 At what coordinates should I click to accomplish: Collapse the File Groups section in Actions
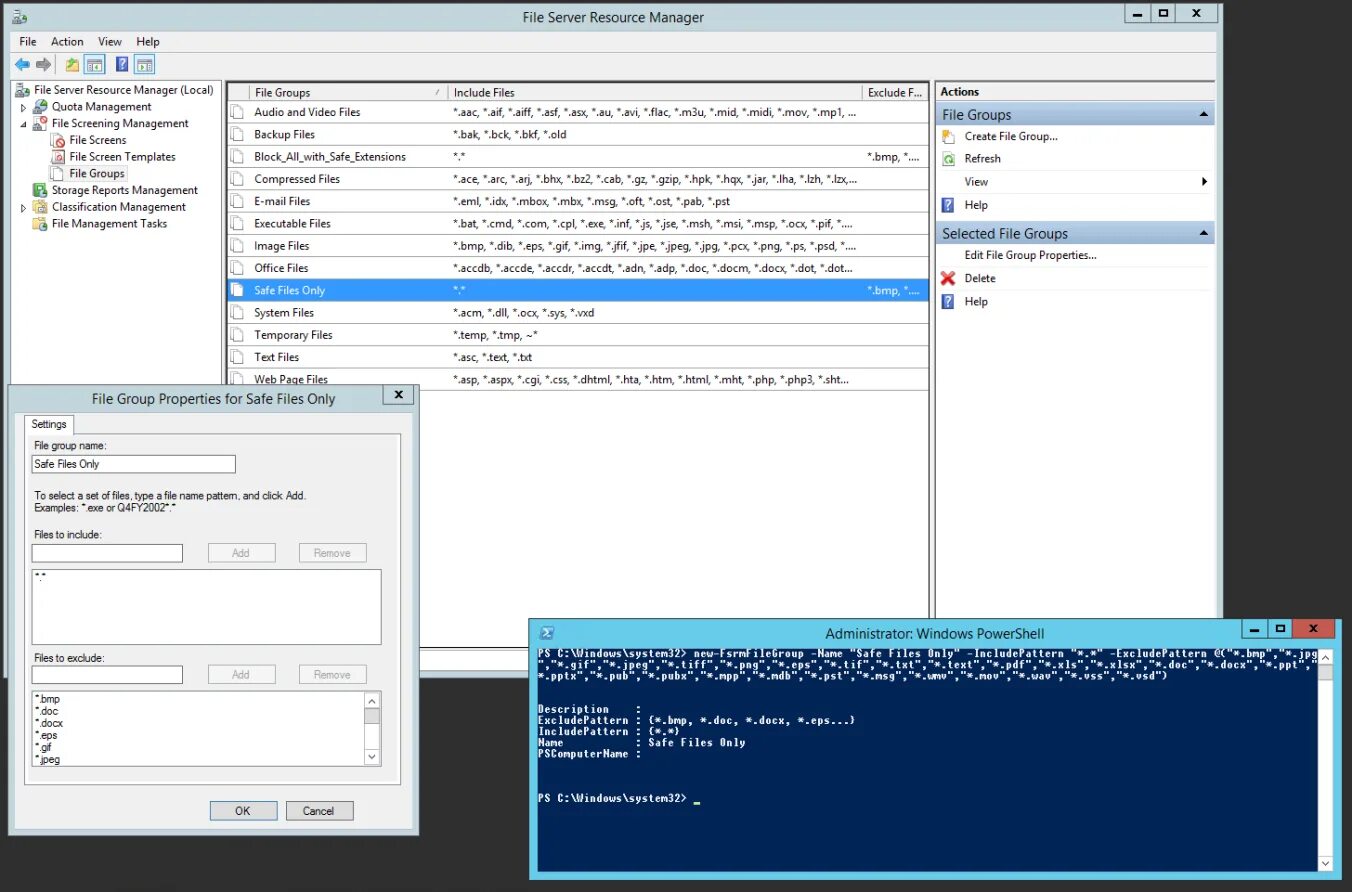(x=1203, y=114)
